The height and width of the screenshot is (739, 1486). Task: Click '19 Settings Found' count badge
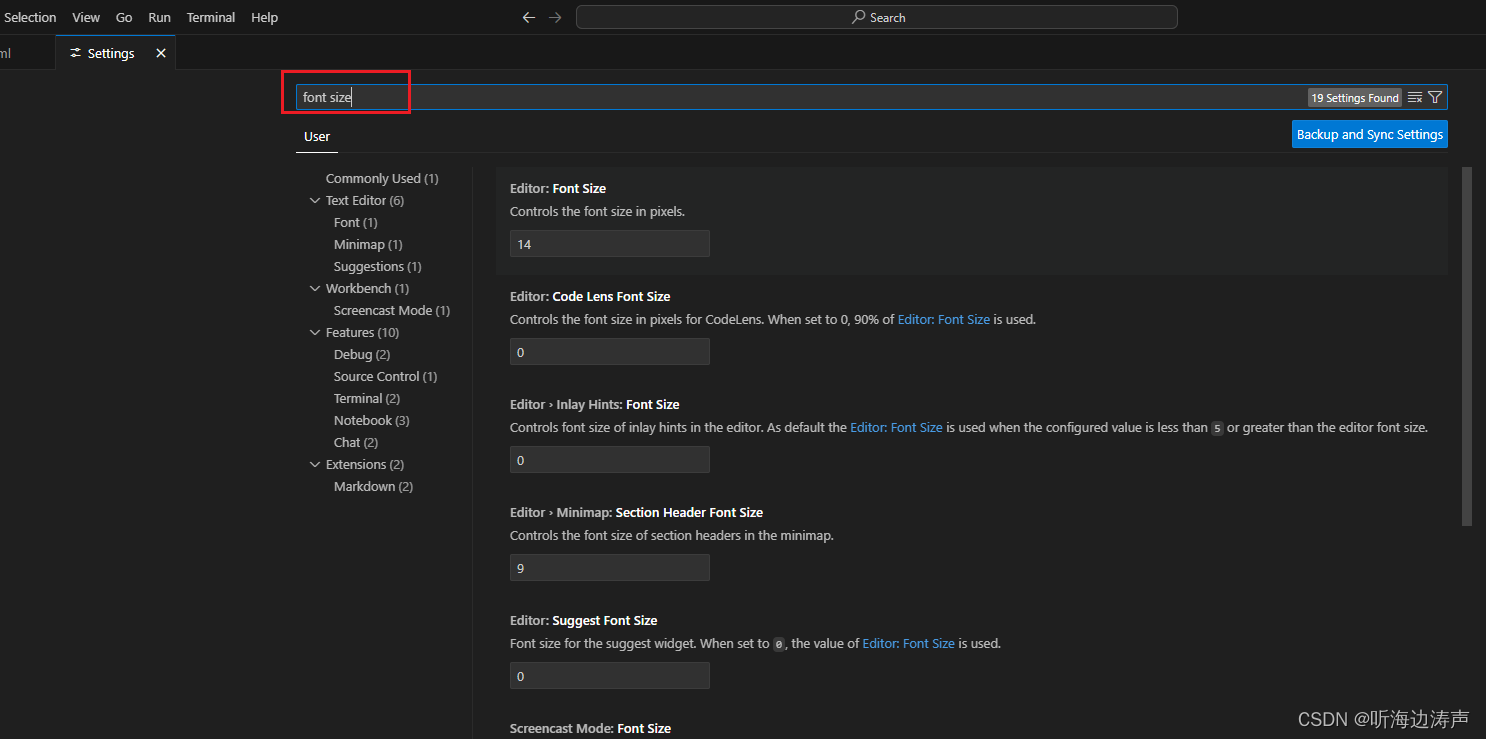[x=1355, y=98]
